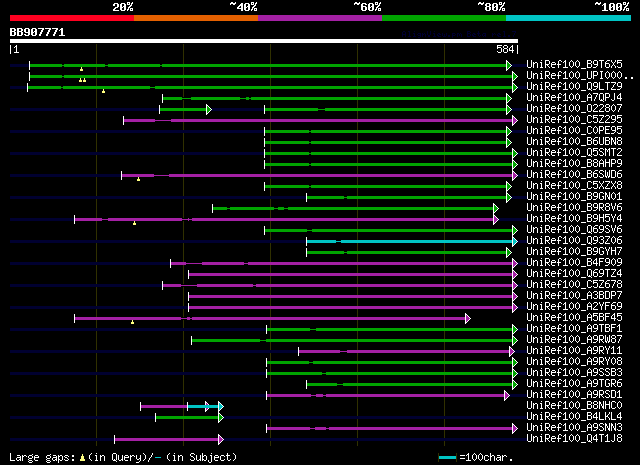
Task: Click the purple ~60% identity legend segment
Action: coord(320,18)
